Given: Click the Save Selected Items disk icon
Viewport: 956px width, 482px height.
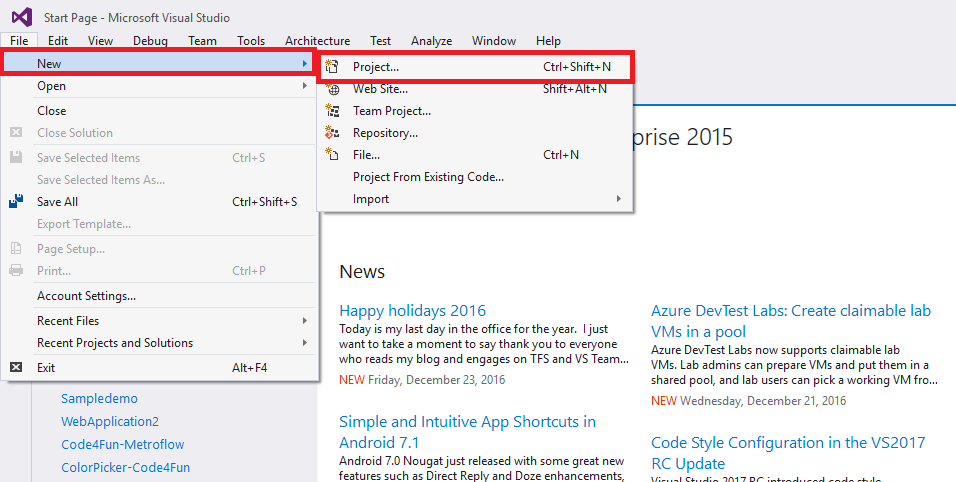Looking at the screenshot, I should tap(16, 157).
